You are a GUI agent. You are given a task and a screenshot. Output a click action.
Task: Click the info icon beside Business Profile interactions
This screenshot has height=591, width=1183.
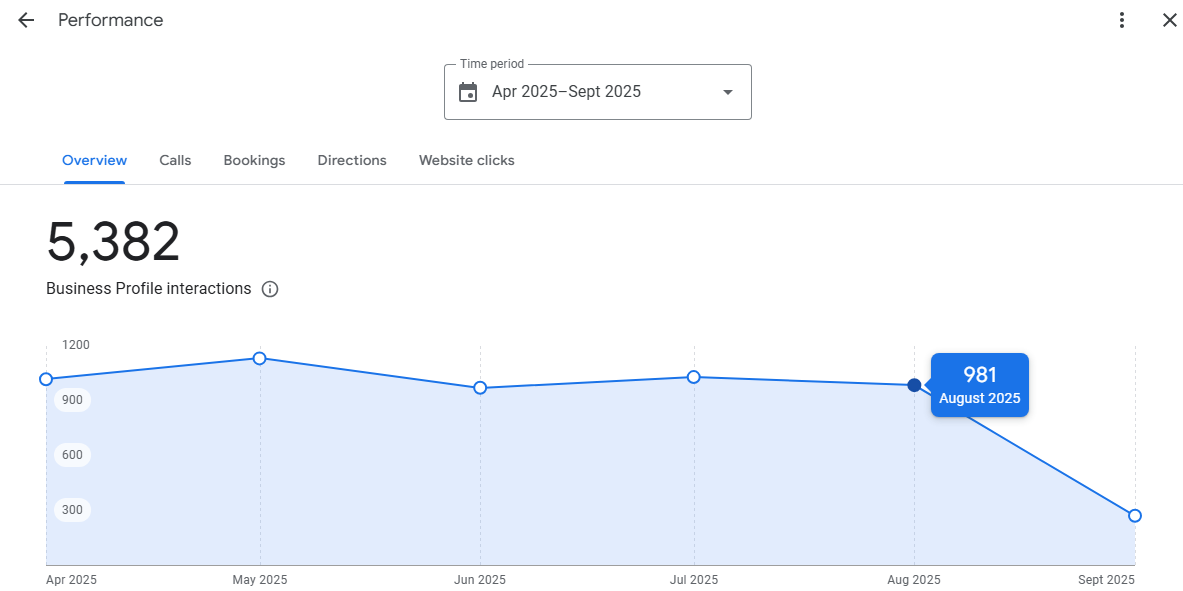270,289
